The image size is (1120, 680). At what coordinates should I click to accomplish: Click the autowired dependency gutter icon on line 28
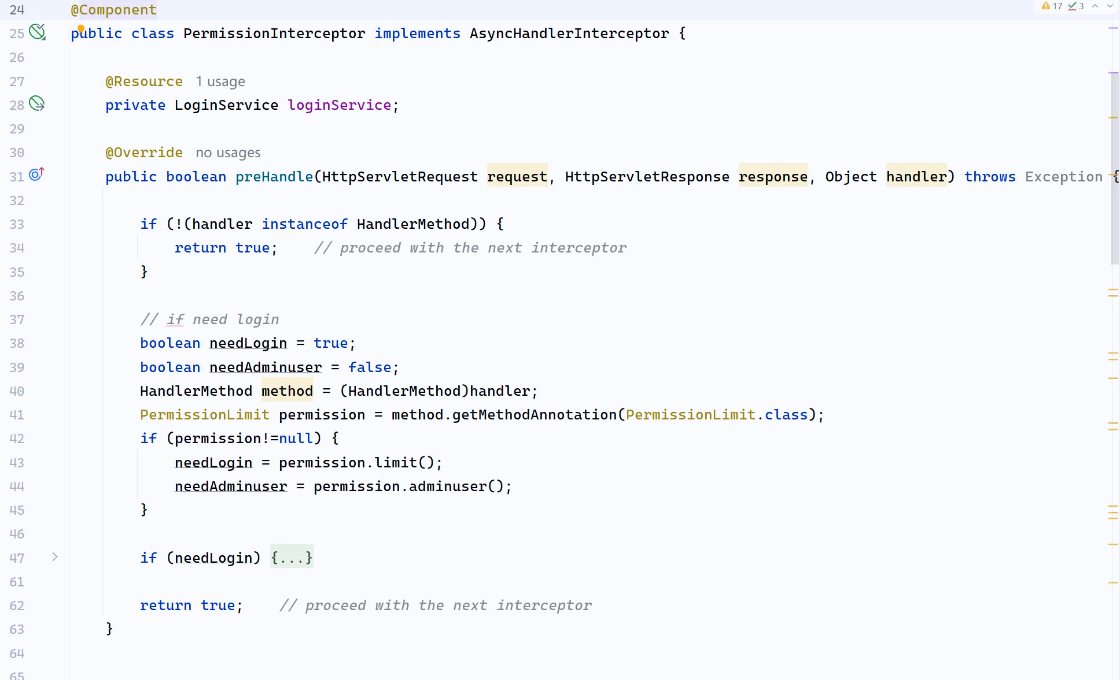pyautogui.click(x=37, y=104)
